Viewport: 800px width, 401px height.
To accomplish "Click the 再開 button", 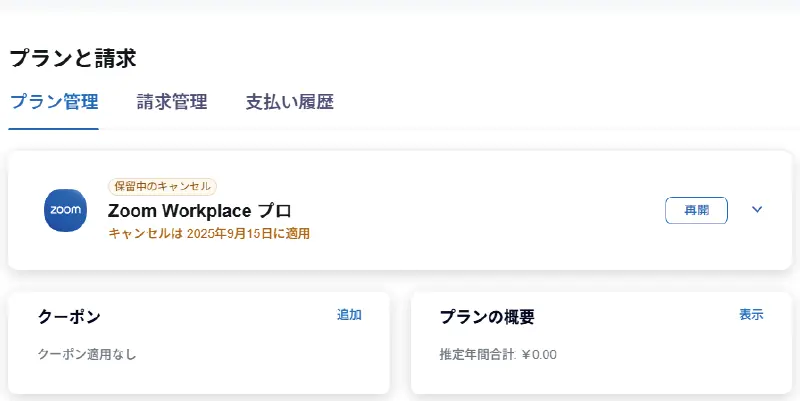I will pyautogui.click(x=696, y=210).
